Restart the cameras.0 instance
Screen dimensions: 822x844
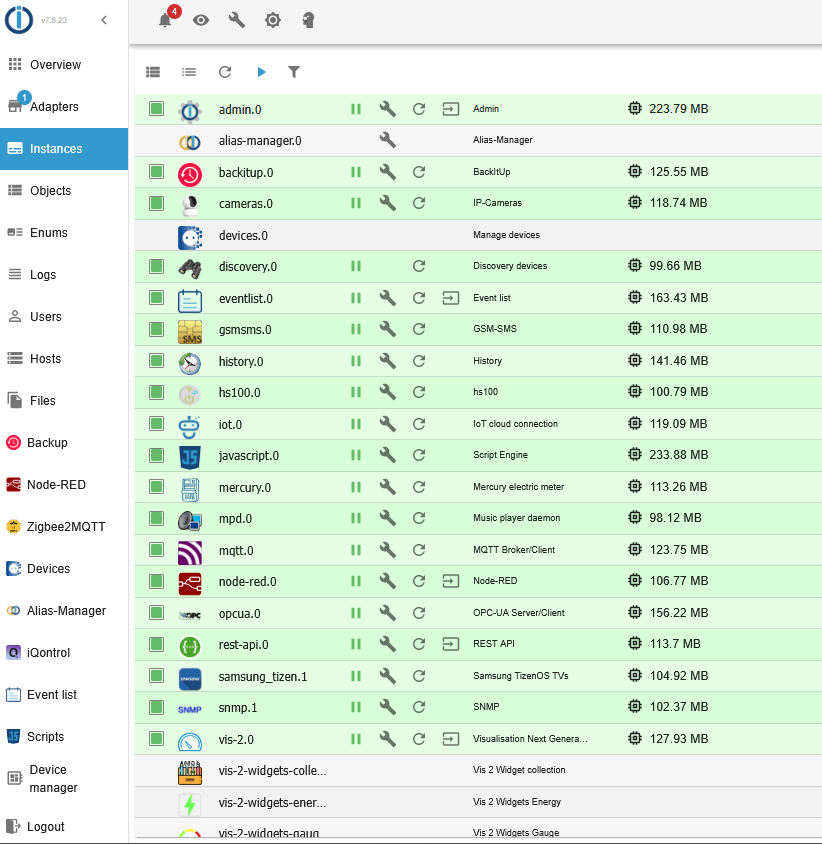click(x=419, y=203)
